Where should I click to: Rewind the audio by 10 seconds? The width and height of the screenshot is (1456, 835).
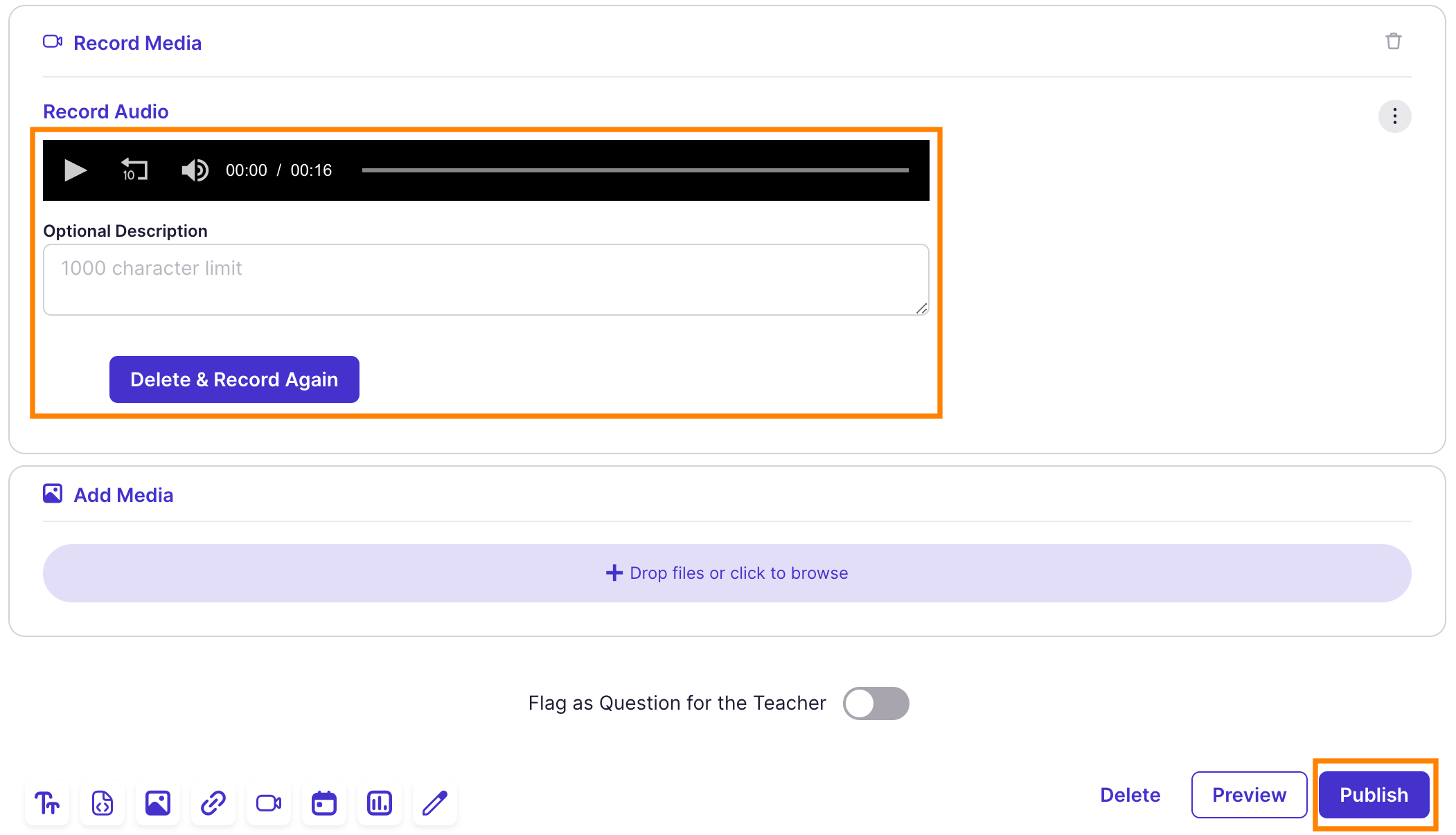[x=134, y=170]
